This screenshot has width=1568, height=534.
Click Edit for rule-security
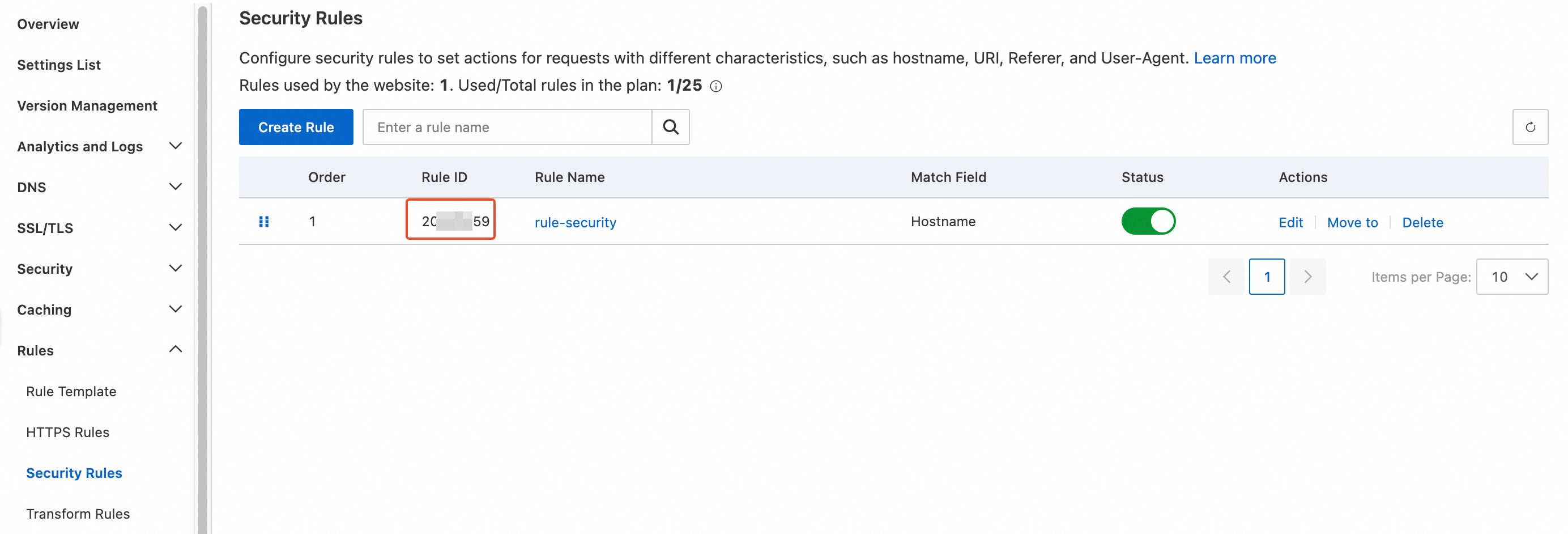(x=1290, y=222)
